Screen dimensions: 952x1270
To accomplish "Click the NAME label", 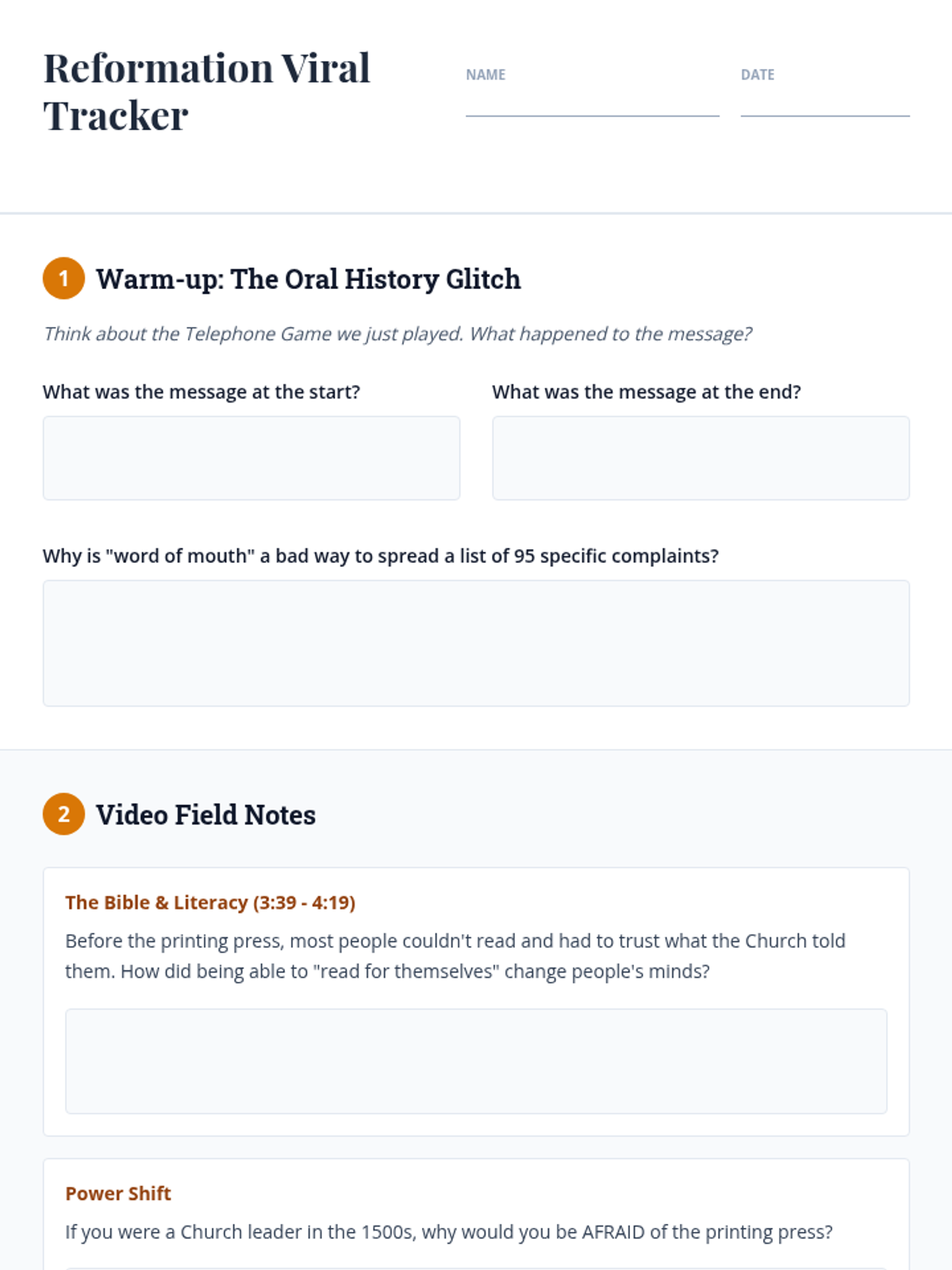I will [x=486, y=75].
